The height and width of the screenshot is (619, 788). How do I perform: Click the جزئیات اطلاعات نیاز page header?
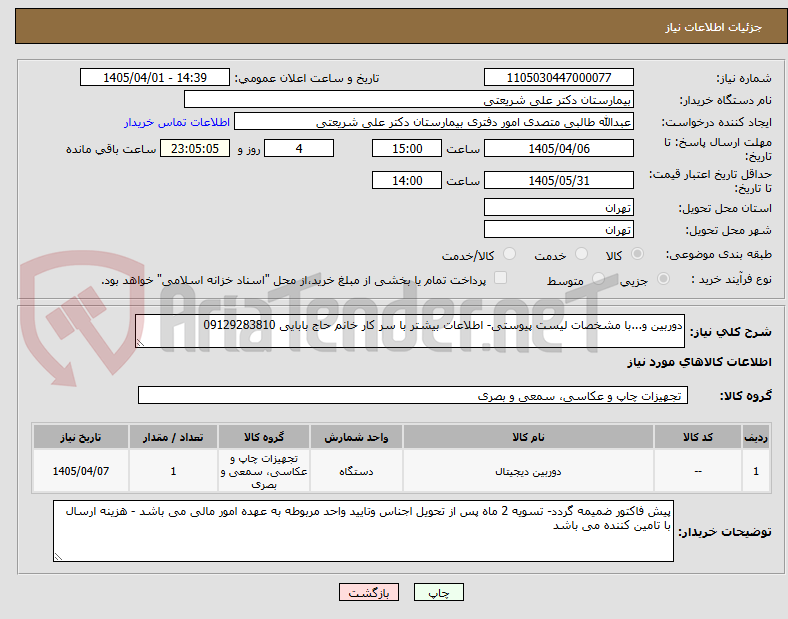coord(713,27)
